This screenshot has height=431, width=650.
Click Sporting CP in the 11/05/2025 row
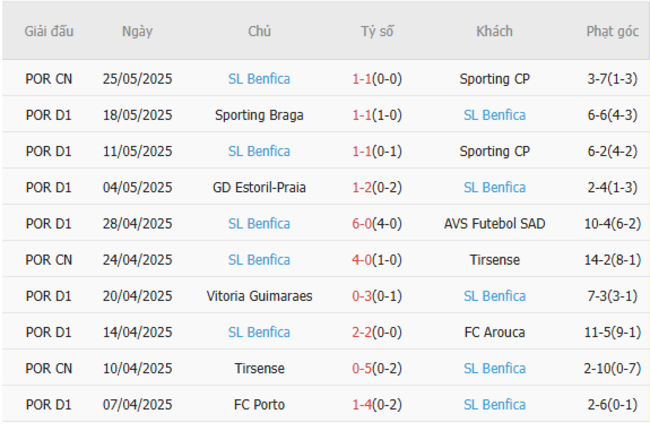coord(494,151)
